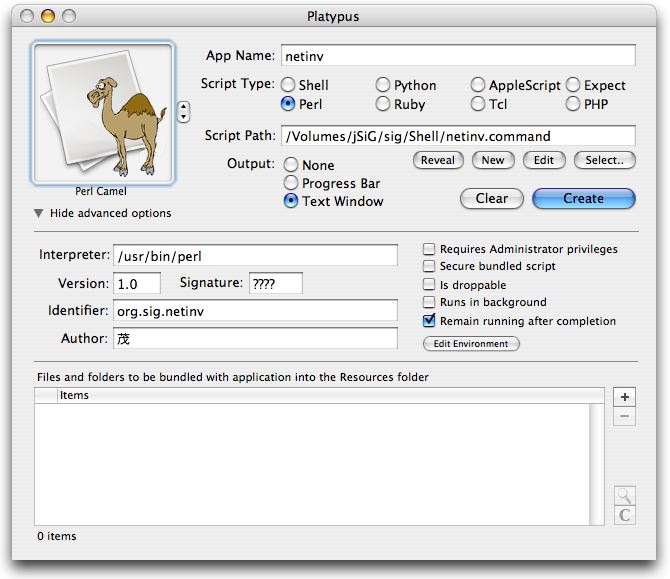Screen dimensions: 670x579
Task: Click the Script Path field
Action: pyautogui.click(x=458, y=136)
